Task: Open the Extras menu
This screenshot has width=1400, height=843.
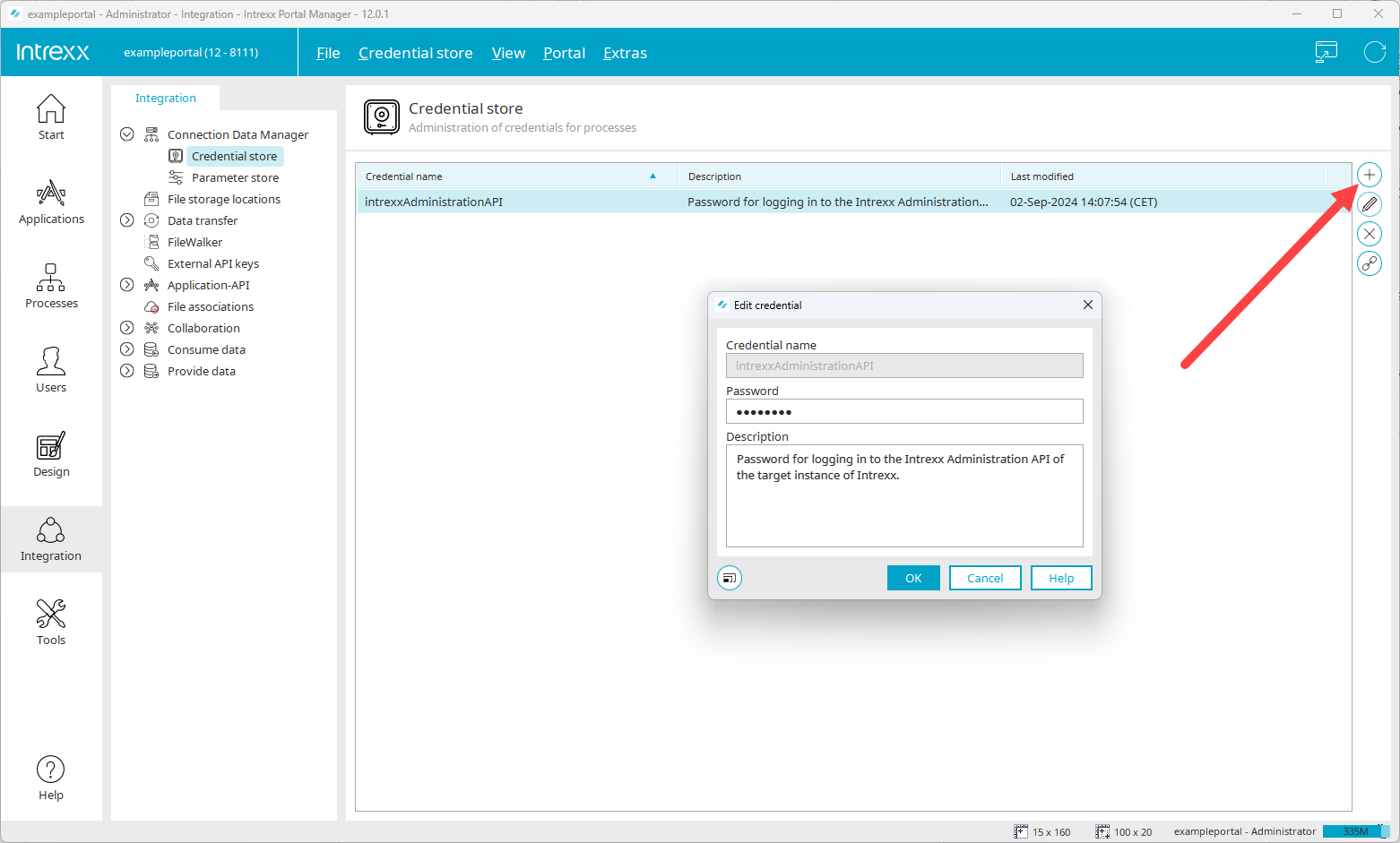Action: [625, 53]
